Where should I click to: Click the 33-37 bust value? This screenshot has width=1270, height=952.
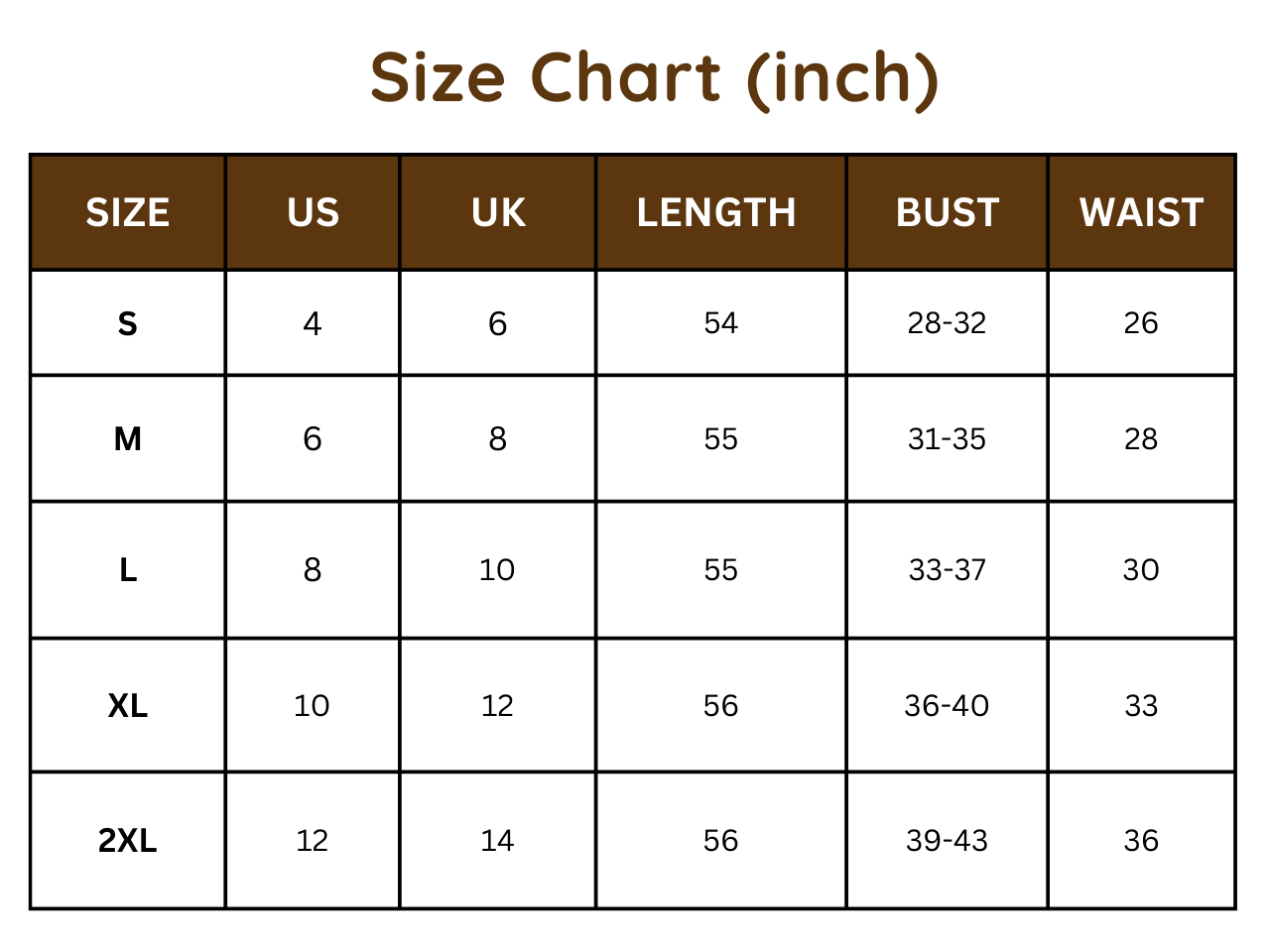[x=947, y=570]
